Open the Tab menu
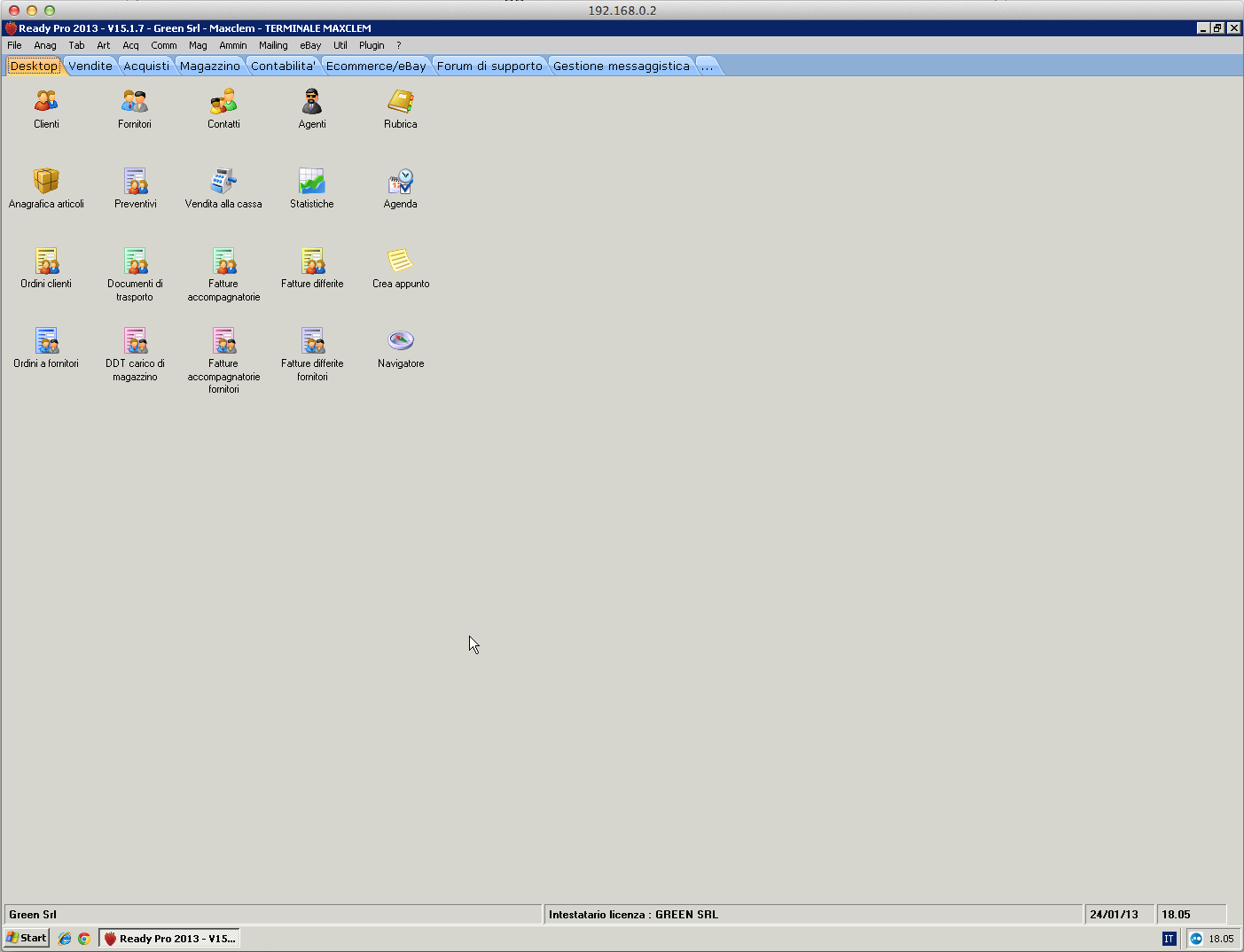This screenshot has width=1244, height=952. (77, 45)
